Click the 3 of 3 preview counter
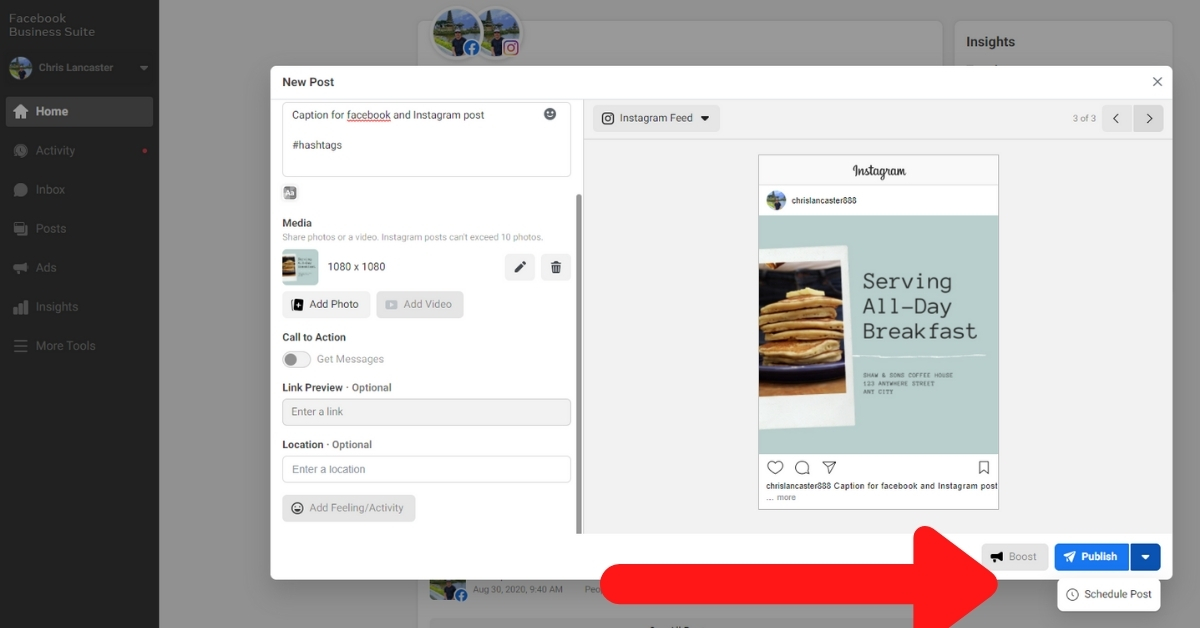Viewport: 1200px width, 628px height. click(x=1084, y=118)
